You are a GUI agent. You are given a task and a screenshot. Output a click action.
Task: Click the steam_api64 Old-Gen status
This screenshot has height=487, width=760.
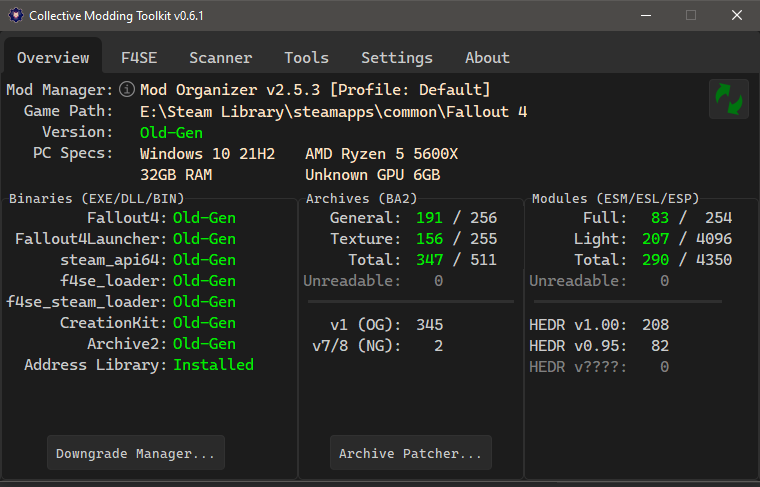204,260
